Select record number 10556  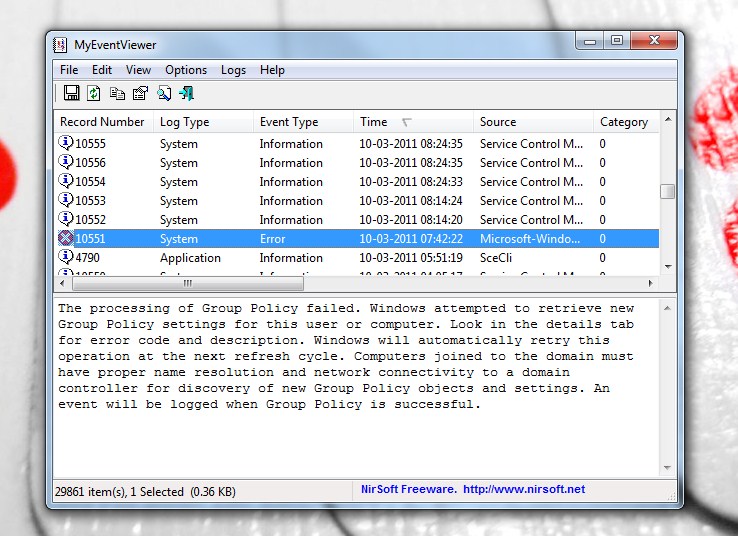click(x=90, y=163)
